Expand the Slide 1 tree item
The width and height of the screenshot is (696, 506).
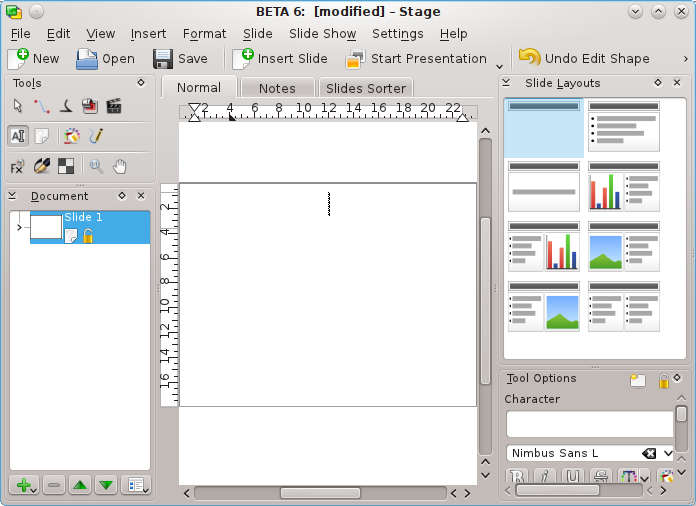18,228
